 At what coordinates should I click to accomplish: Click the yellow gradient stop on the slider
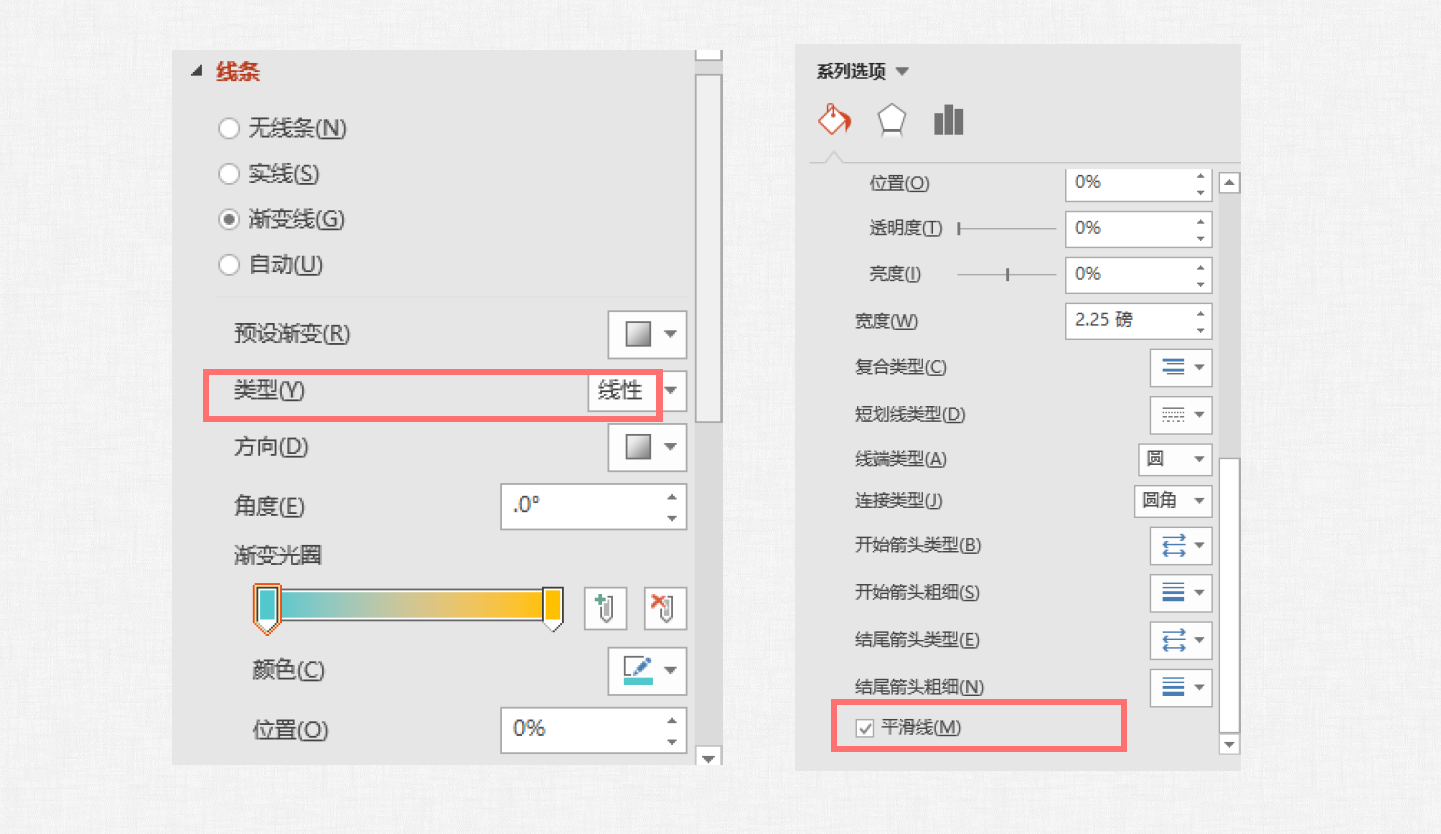[x=552, y=607]
